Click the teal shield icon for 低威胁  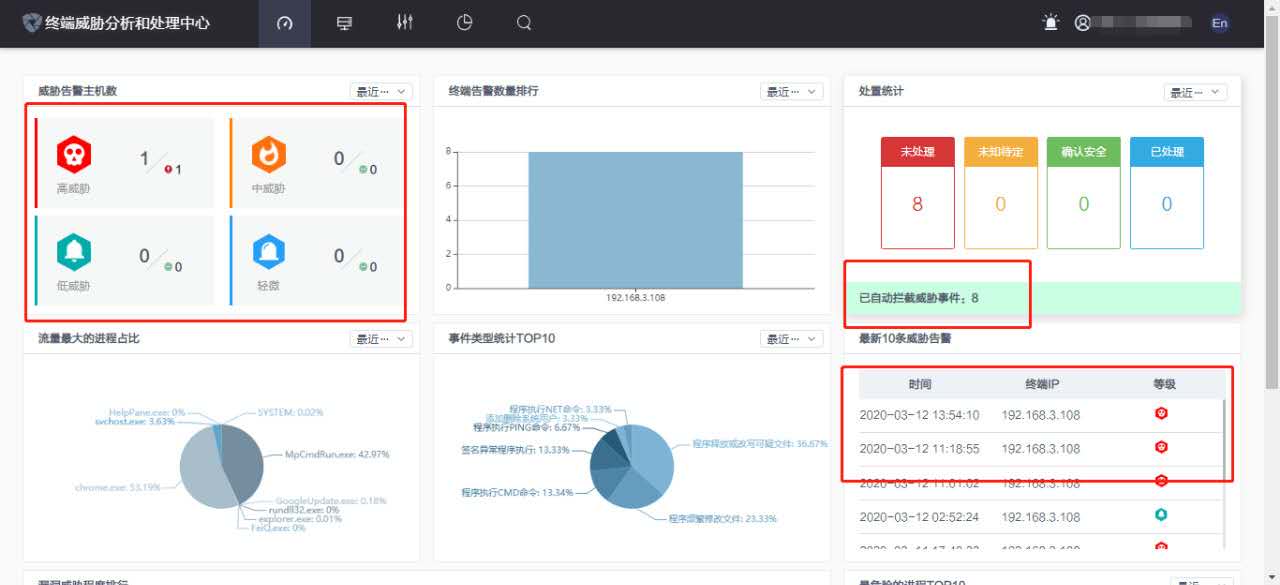click(x=72, y=253)
